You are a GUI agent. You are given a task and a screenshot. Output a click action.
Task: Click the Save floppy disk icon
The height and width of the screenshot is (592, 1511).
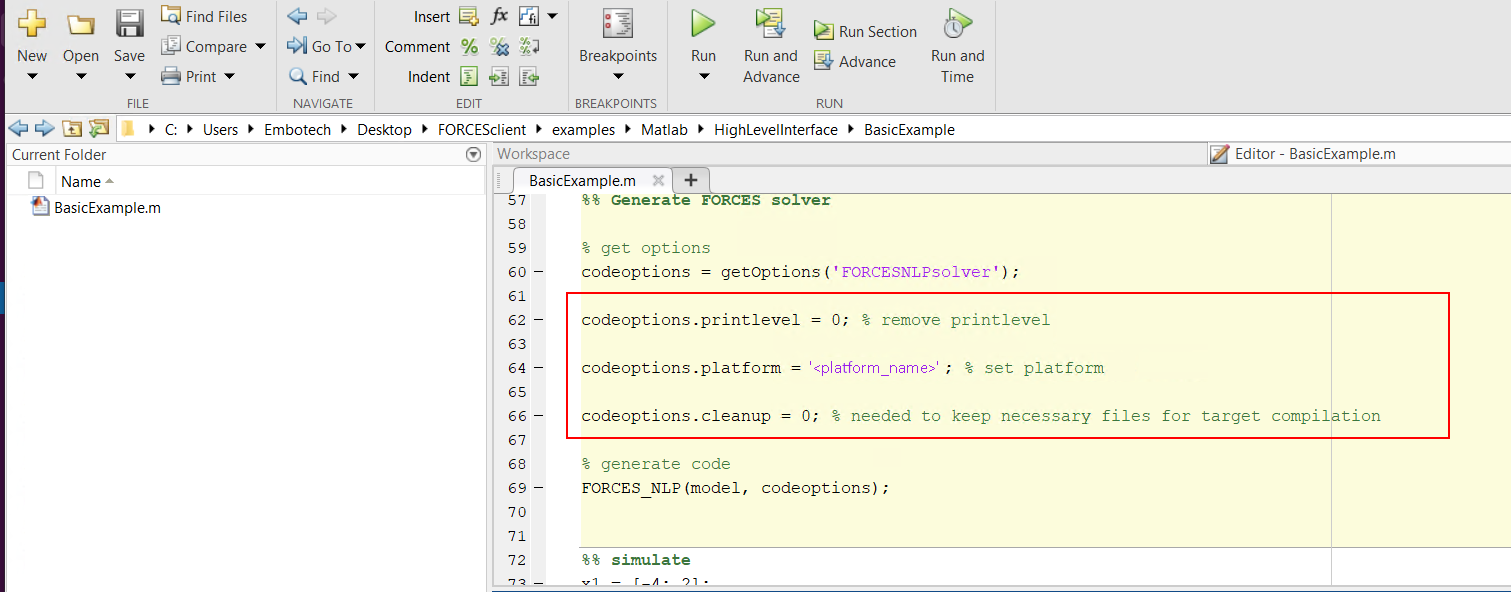129,24
